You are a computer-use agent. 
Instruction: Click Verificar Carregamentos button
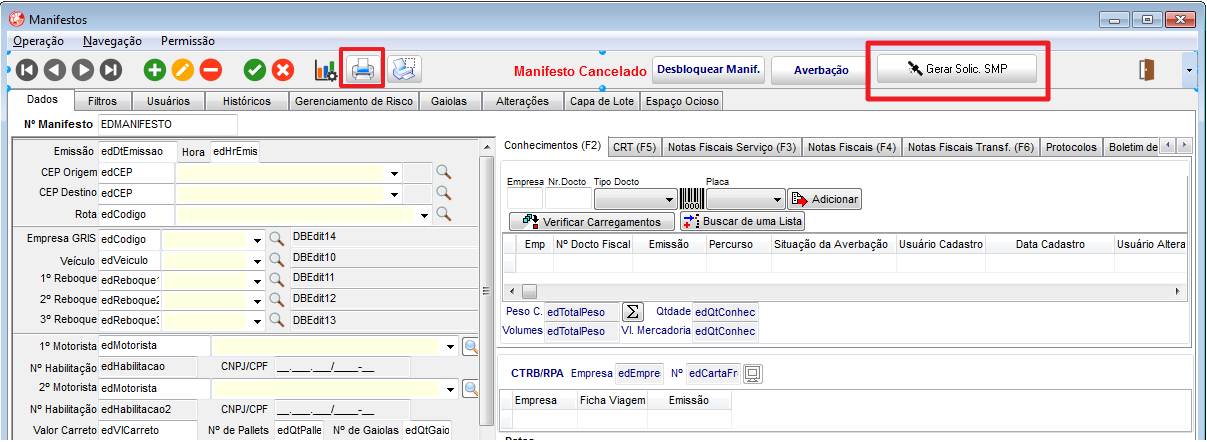pos(592,221)
